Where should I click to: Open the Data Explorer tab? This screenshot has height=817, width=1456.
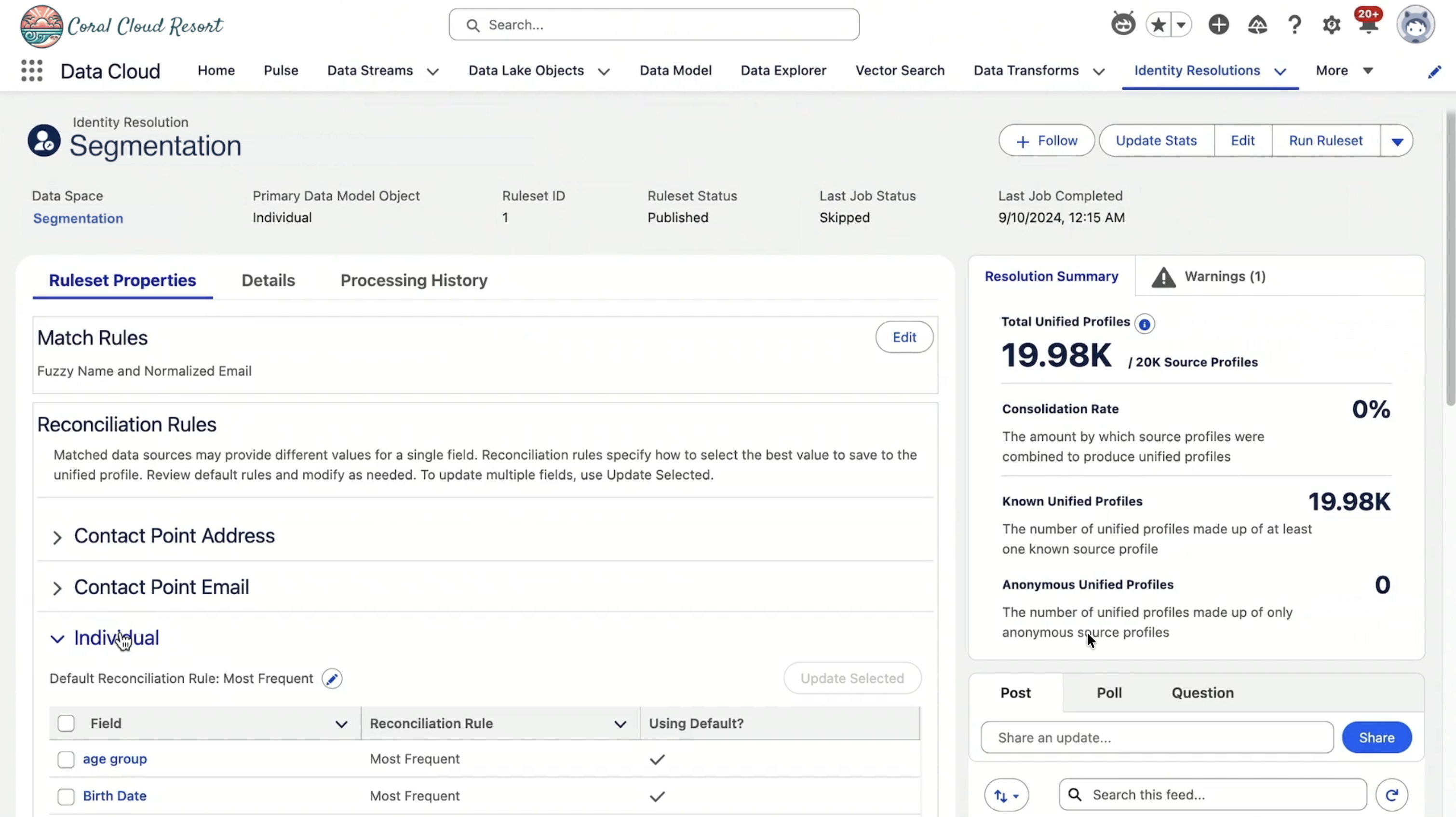(x=783, y=71)
